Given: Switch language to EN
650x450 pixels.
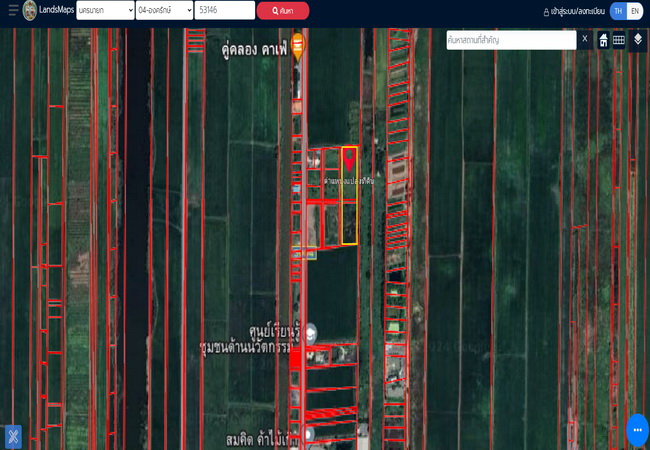Looking at the screenshot, I should (635, 11).
